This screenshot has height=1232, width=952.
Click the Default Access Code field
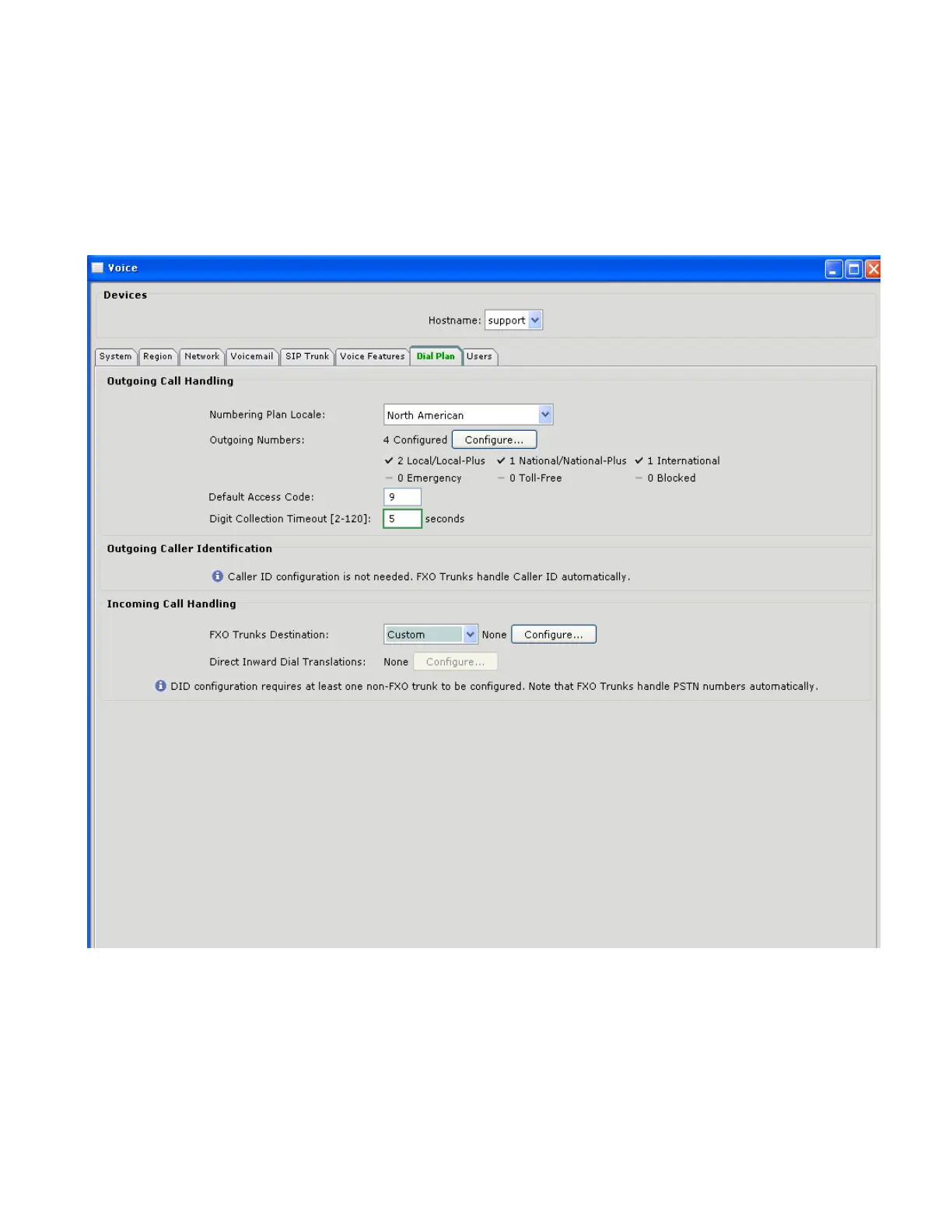coord(402,497)
